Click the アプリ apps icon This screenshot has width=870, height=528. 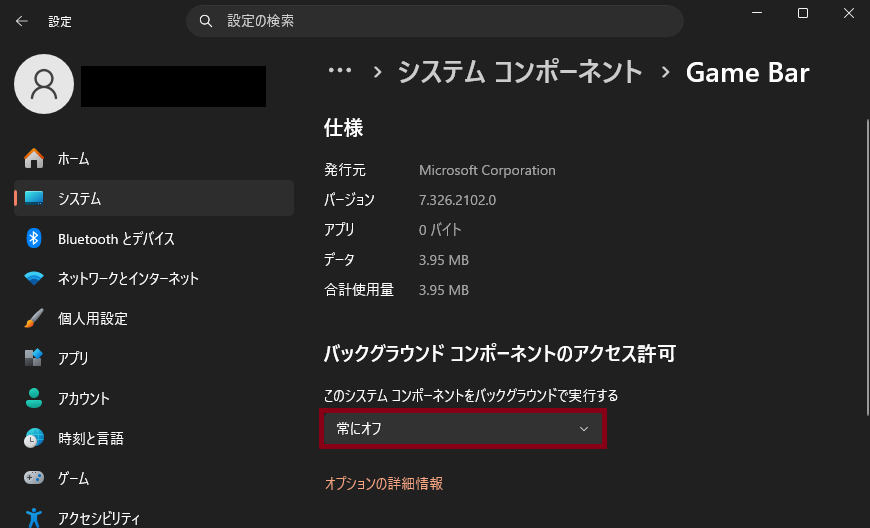point(34,358)
